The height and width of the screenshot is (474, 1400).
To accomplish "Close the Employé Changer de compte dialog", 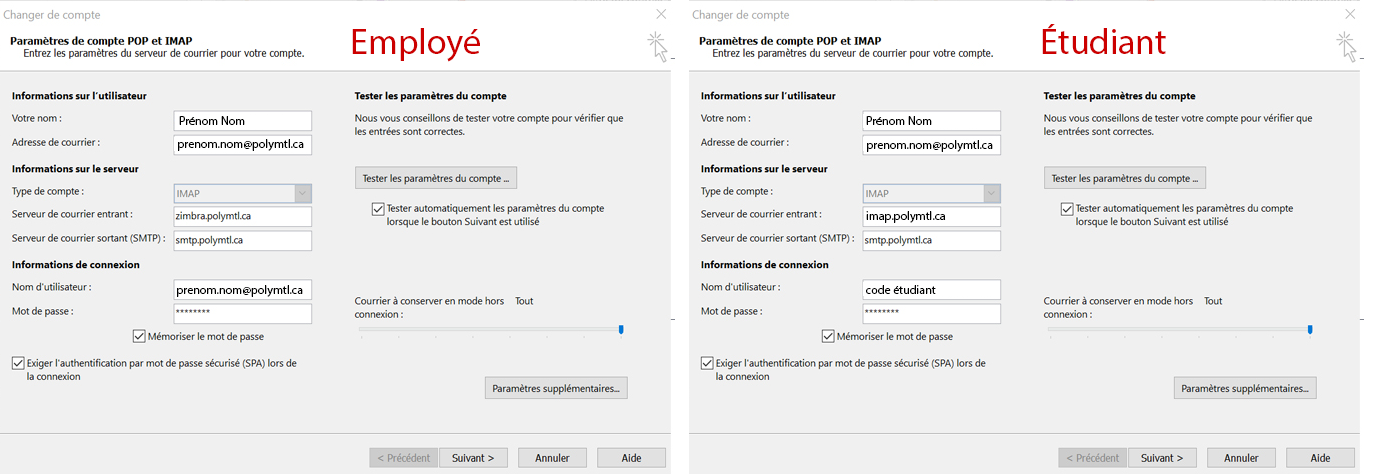I will 660,14.
